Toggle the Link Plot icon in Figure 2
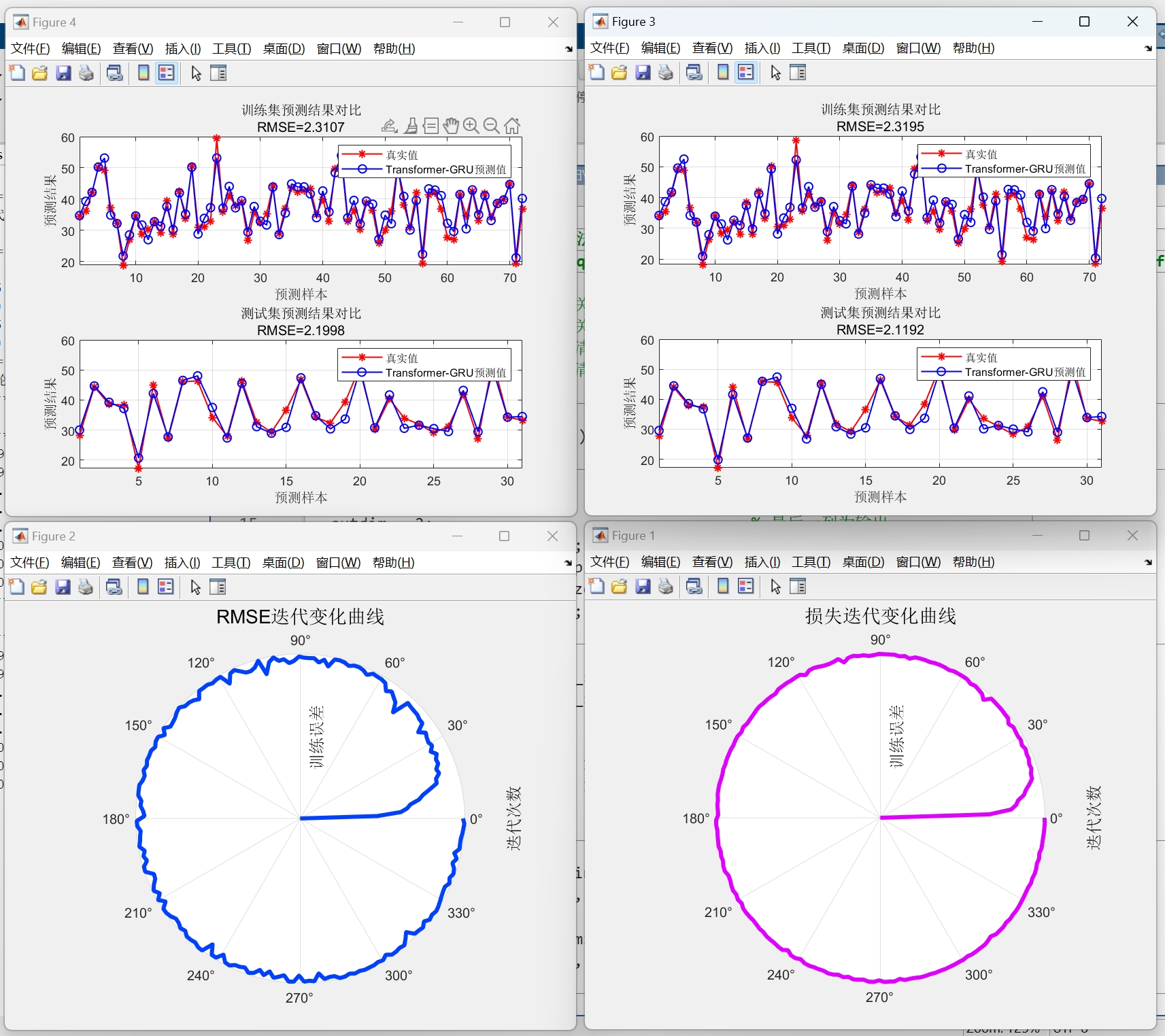Viewport: 1165px width, 1036px height. [x=115, y=586]
